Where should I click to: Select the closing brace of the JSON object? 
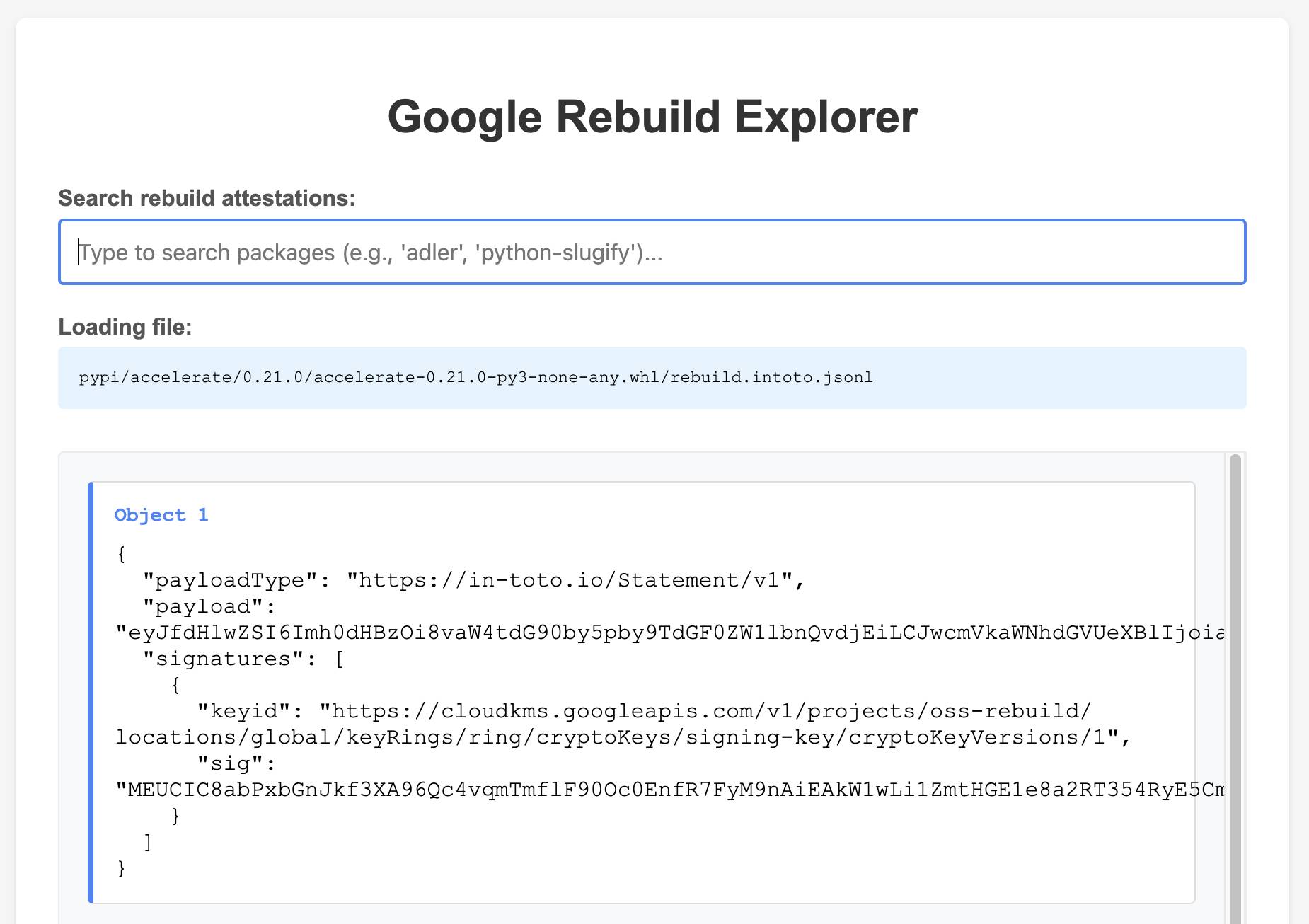click(x=122, y=867)
